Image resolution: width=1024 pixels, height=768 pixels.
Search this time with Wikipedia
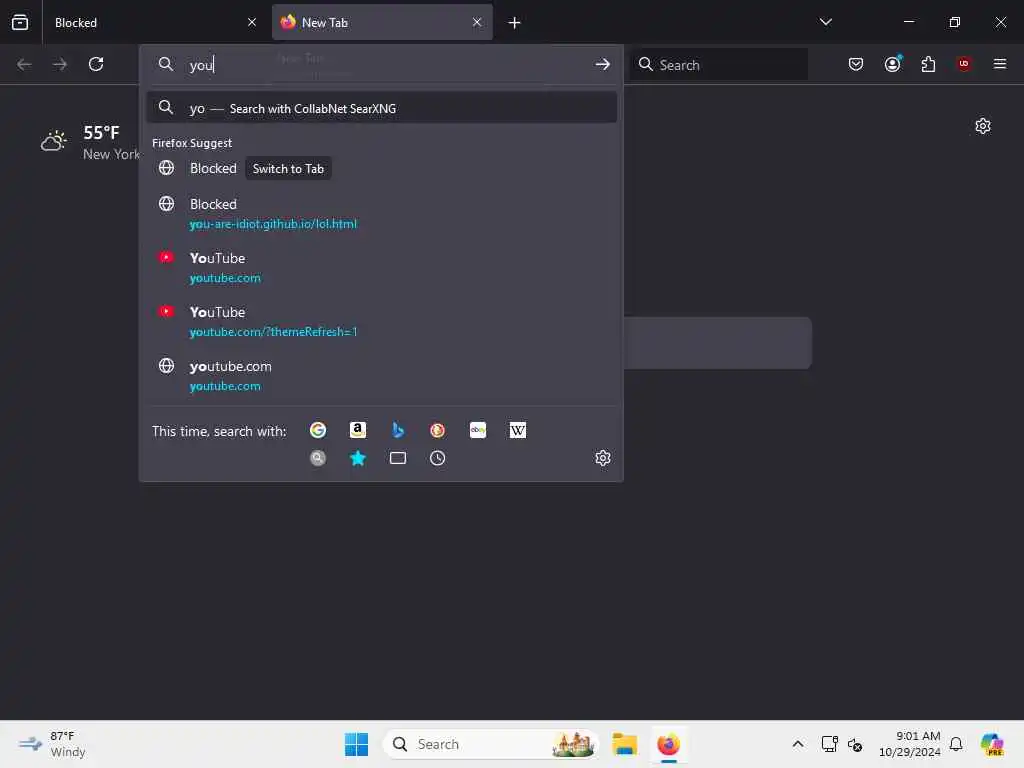pos(518,430)
